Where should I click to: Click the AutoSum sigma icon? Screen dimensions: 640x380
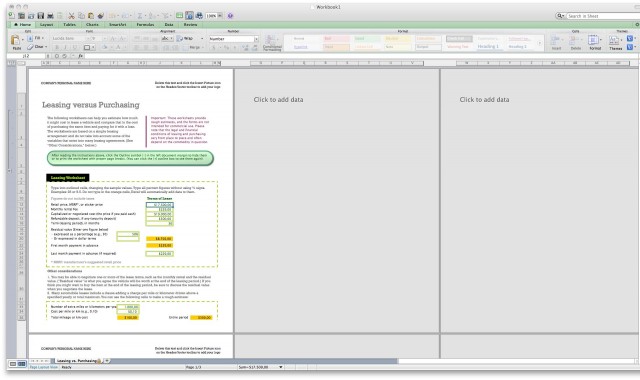pos(140,16)
